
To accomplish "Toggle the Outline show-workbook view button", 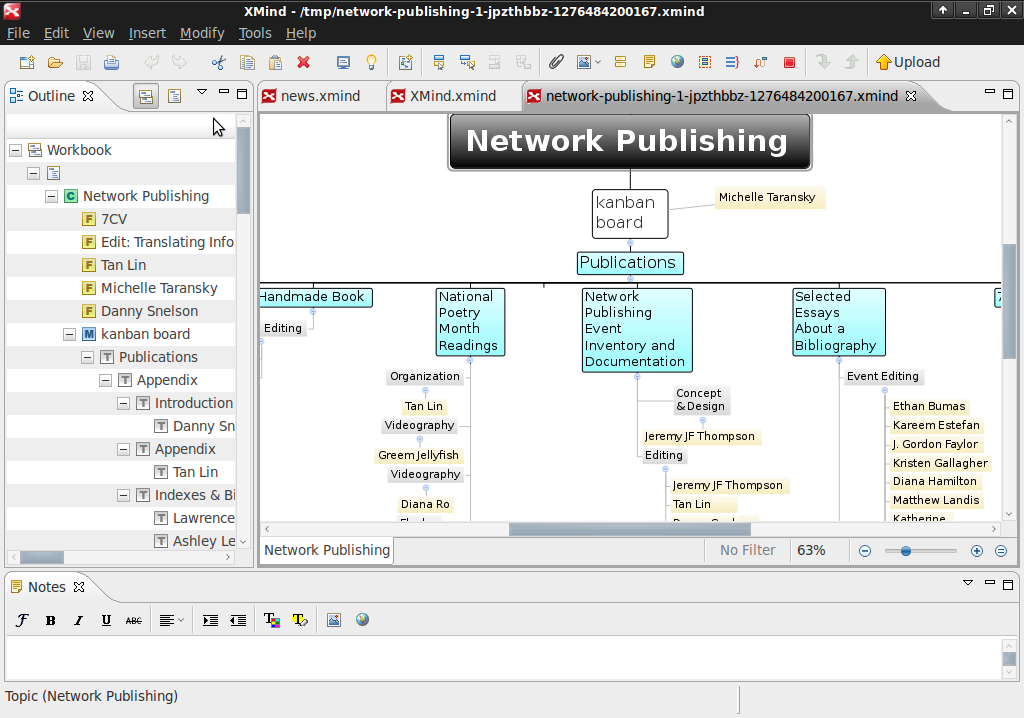I will click(x=146, y=97).
